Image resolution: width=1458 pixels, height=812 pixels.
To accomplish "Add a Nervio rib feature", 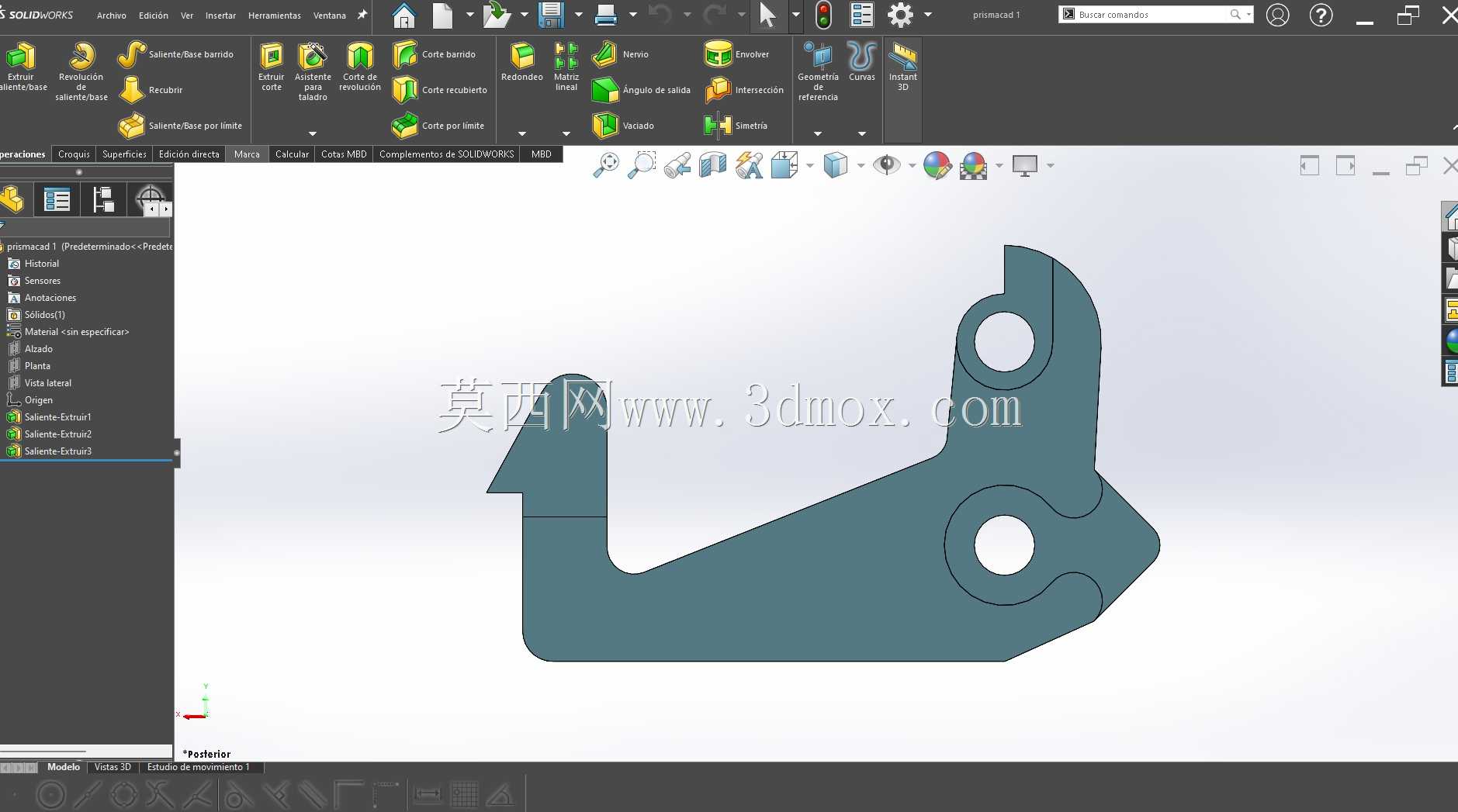I will [x=620, y=54].
